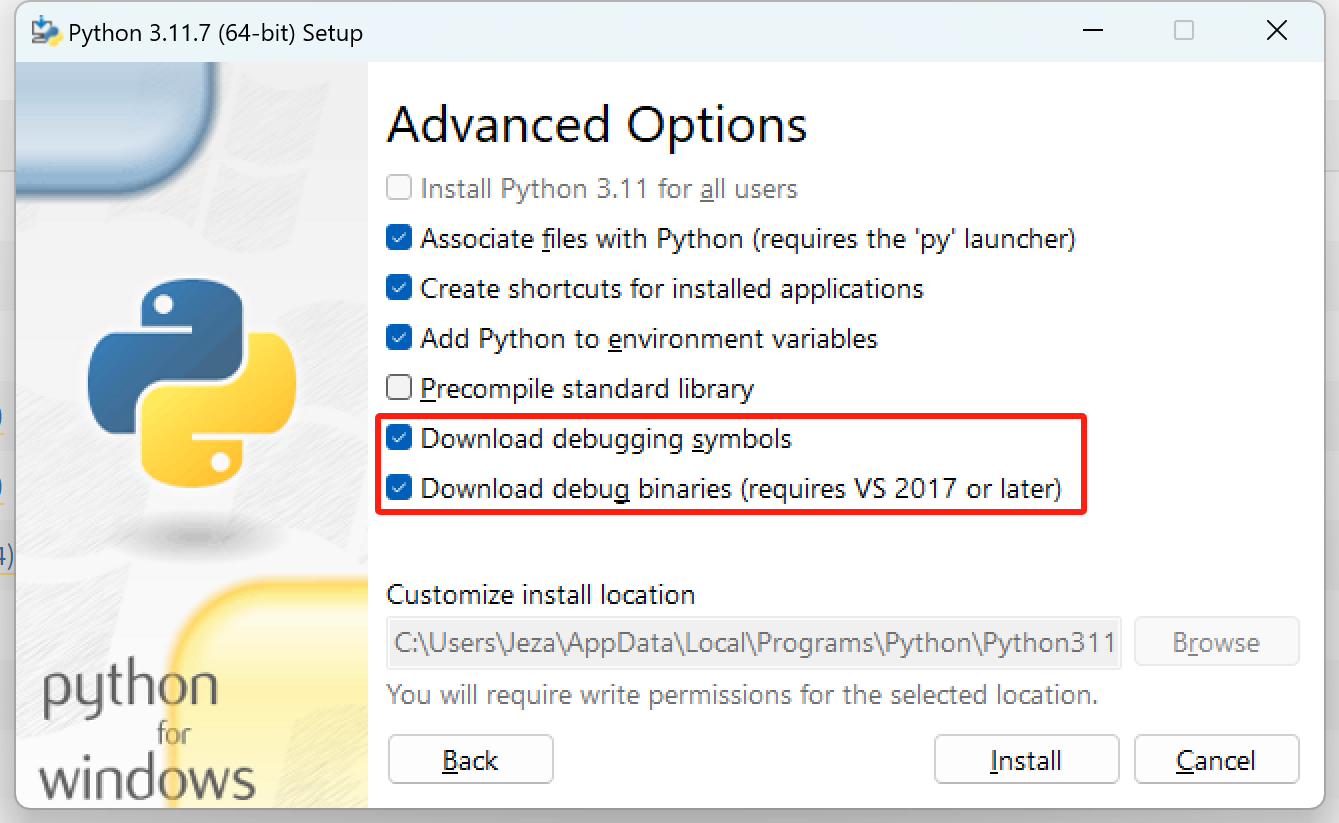Disable 'Create shortcuts for installed applications'
Screen dimensions: 1339x823
[398, 287]
